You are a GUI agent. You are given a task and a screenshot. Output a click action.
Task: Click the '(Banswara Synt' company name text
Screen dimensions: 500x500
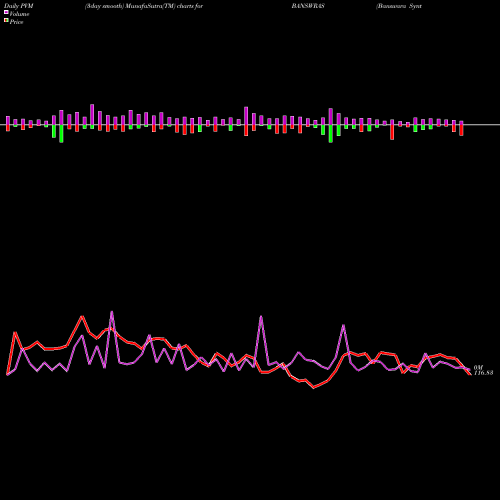[399, 6]
